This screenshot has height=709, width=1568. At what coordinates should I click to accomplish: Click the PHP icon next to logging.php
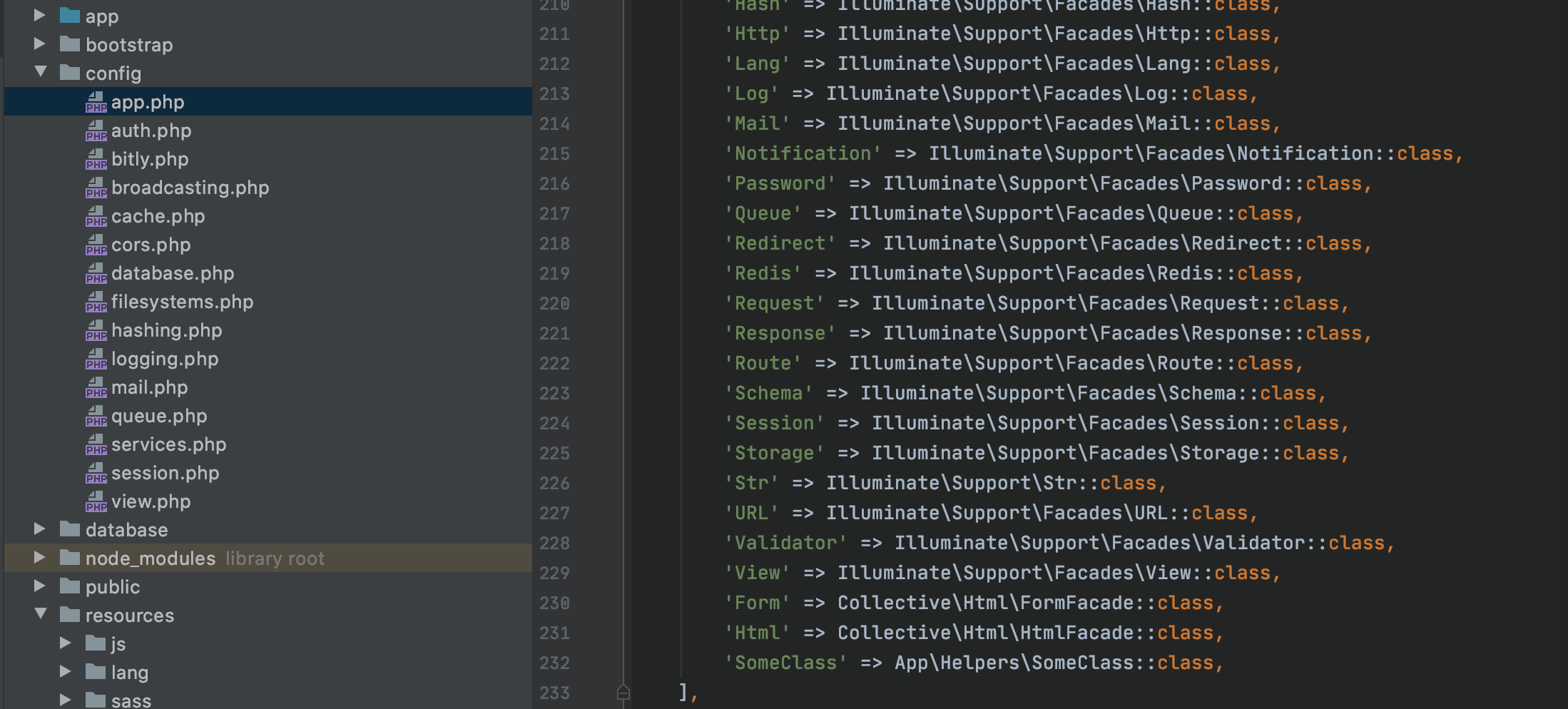(96, 359)
